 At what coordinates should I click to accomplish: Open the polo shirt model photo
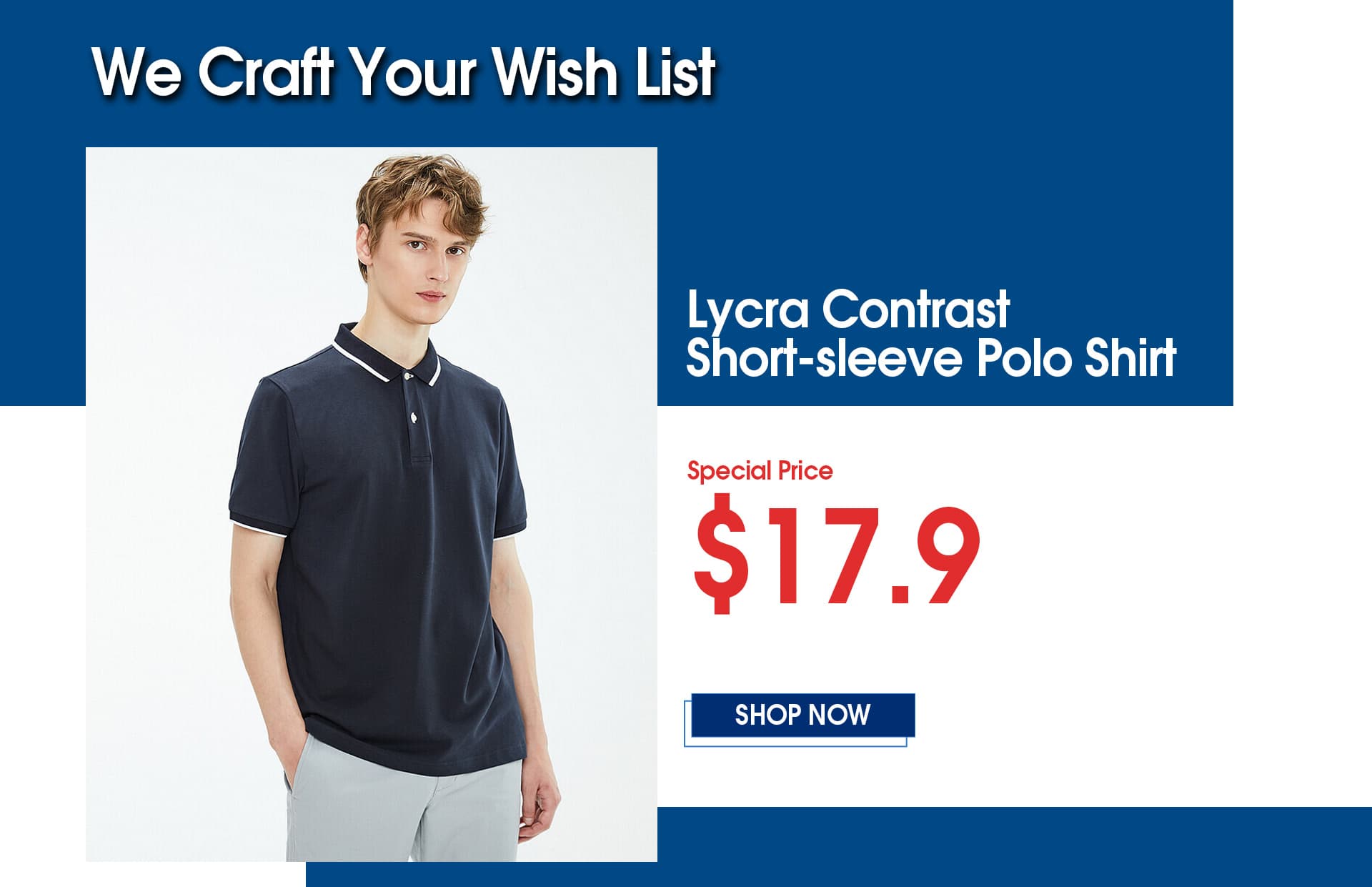tap(372, 504)
